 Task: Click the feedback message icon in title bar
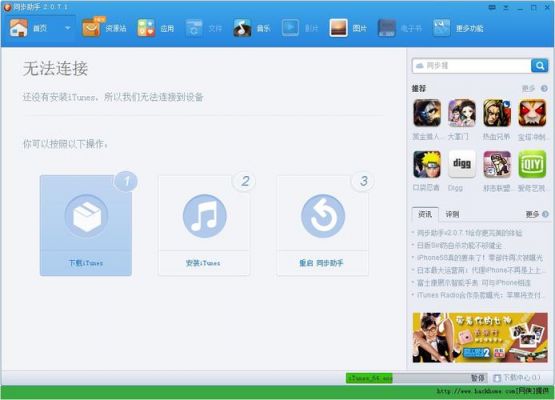tap(492, 7)
